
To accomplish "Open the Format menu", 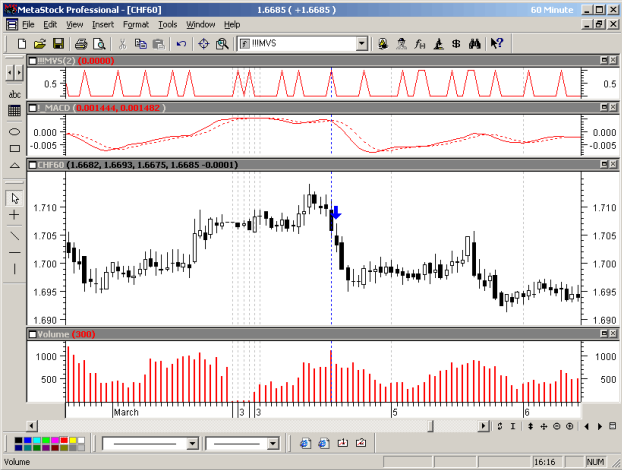I will (x=136, y=25).
